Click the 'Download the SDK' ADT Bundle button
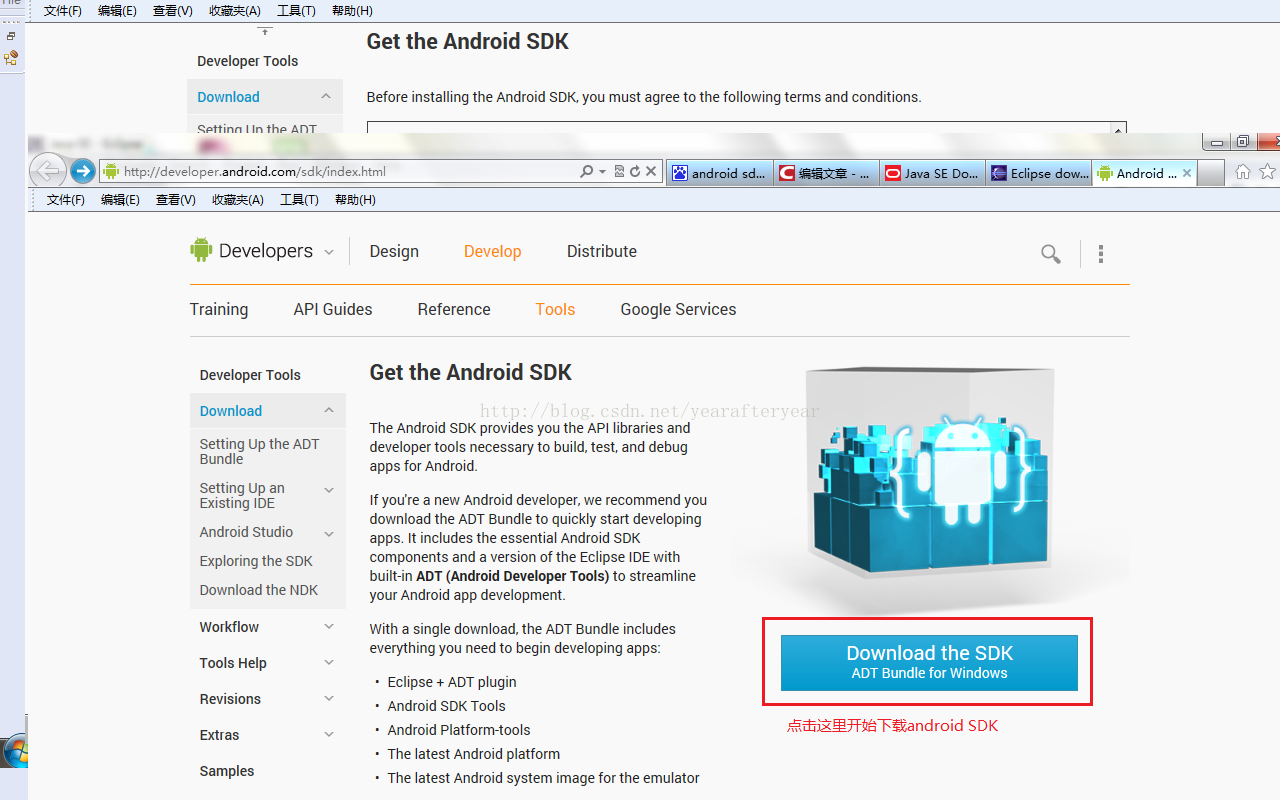The image size is (1280, 800). click(x=929, y=662)
